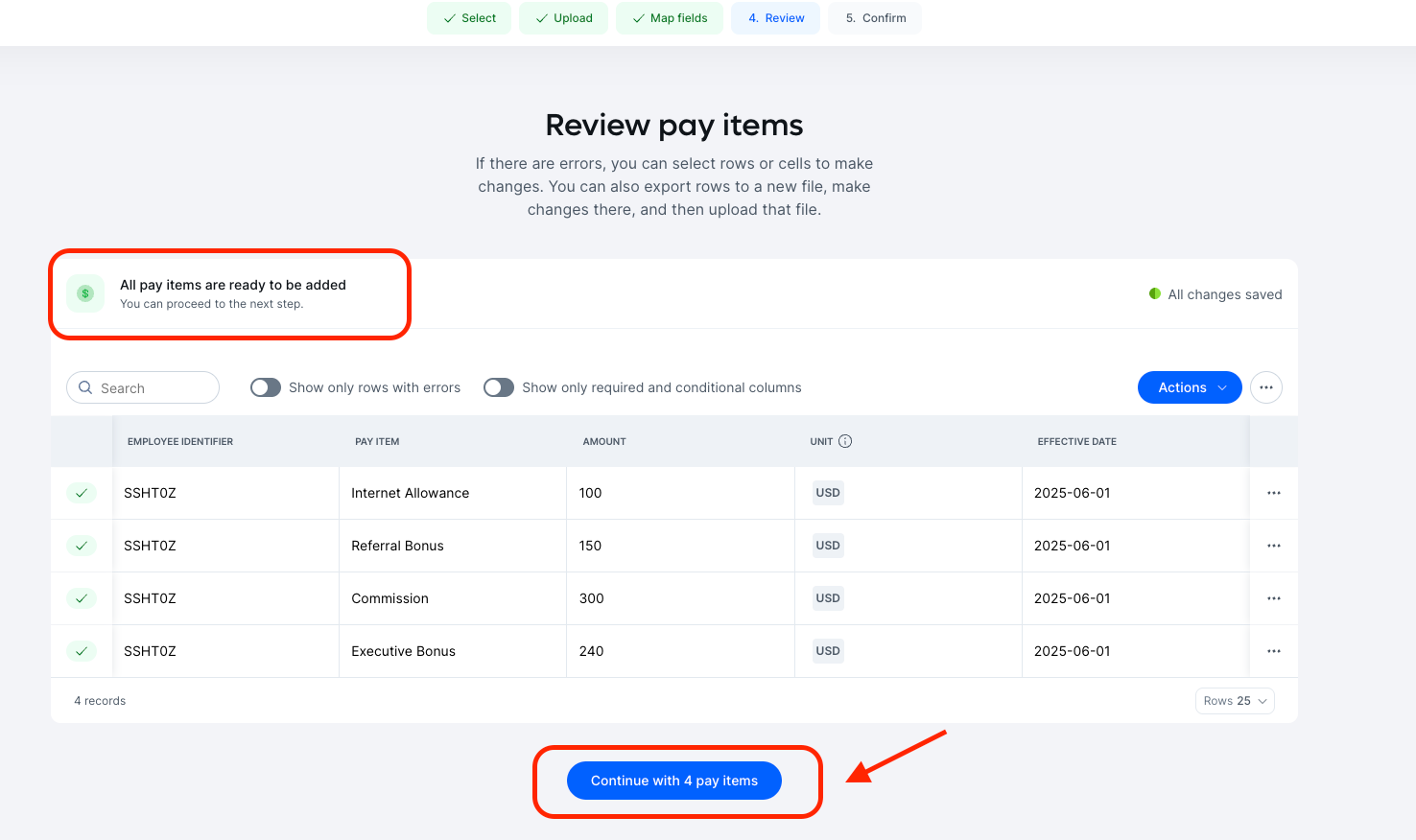This screenshot has height=840, width=1416.
Task: Click the Amount column header
Action: 604,441
